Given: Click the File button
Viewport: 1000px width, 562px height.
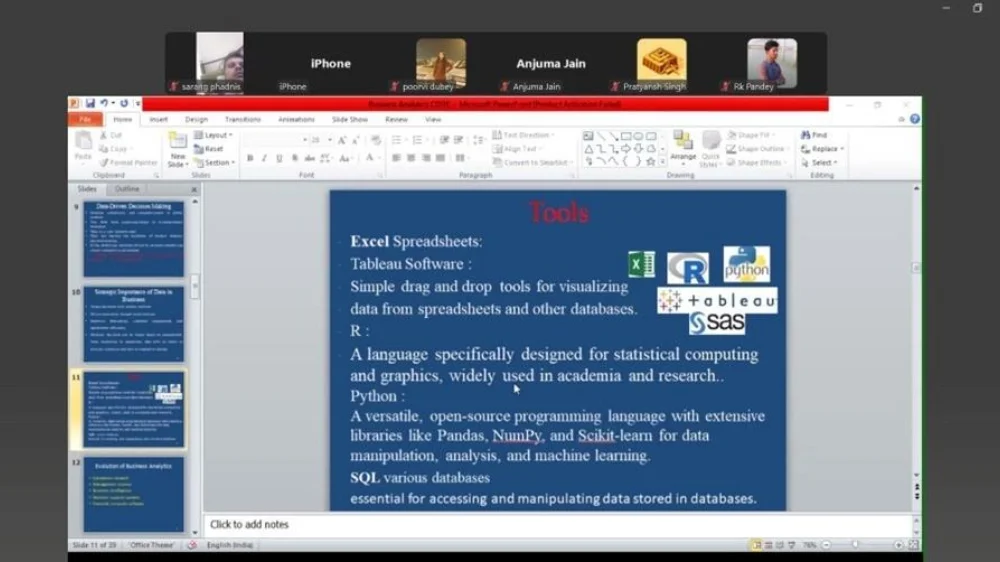Looking at the screenshot, I should coord(85,119).
